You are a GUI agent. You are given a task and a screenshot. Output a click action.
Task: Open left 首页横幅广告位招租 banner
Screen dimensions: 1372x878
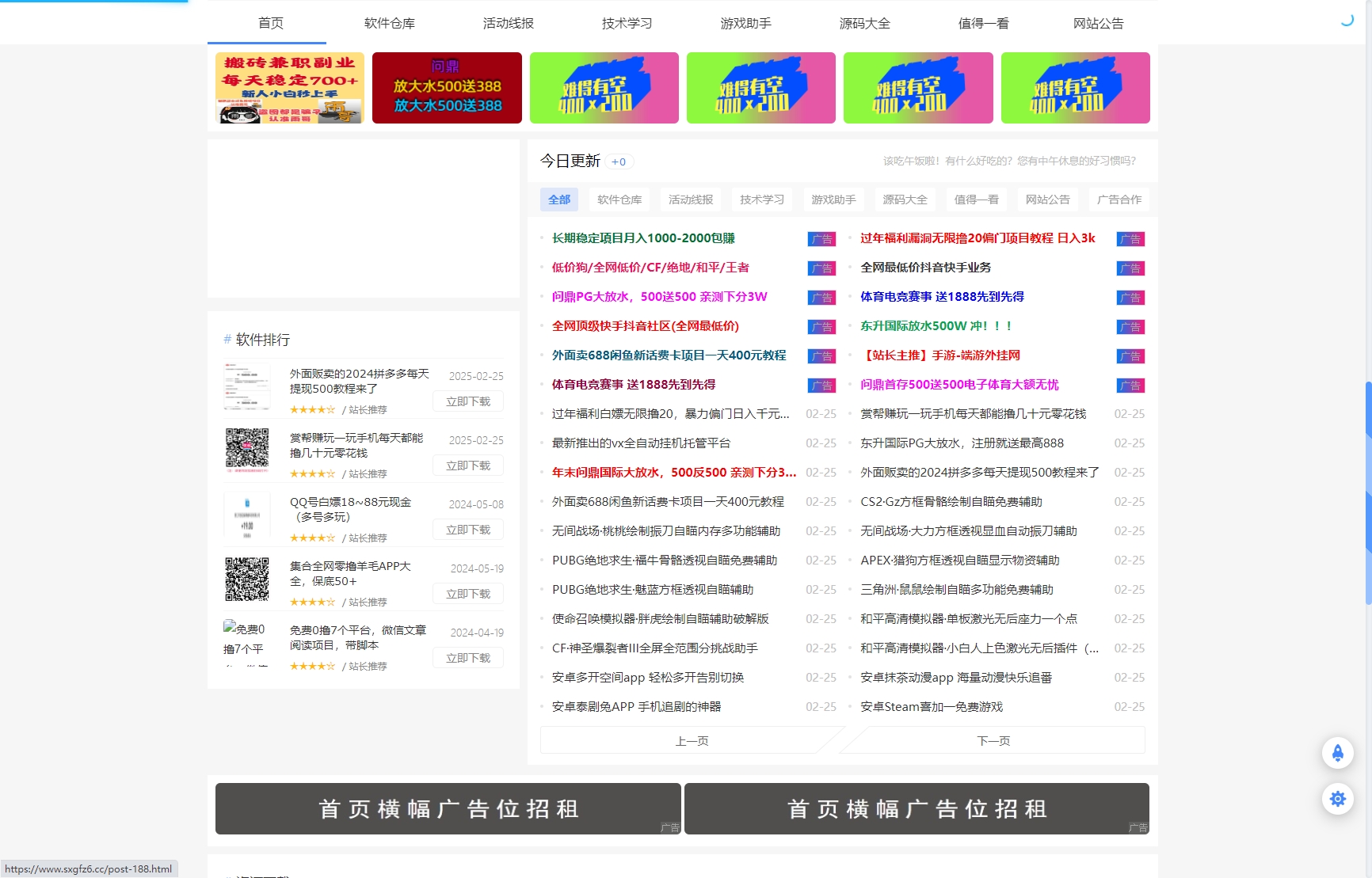tap(448, 808)
